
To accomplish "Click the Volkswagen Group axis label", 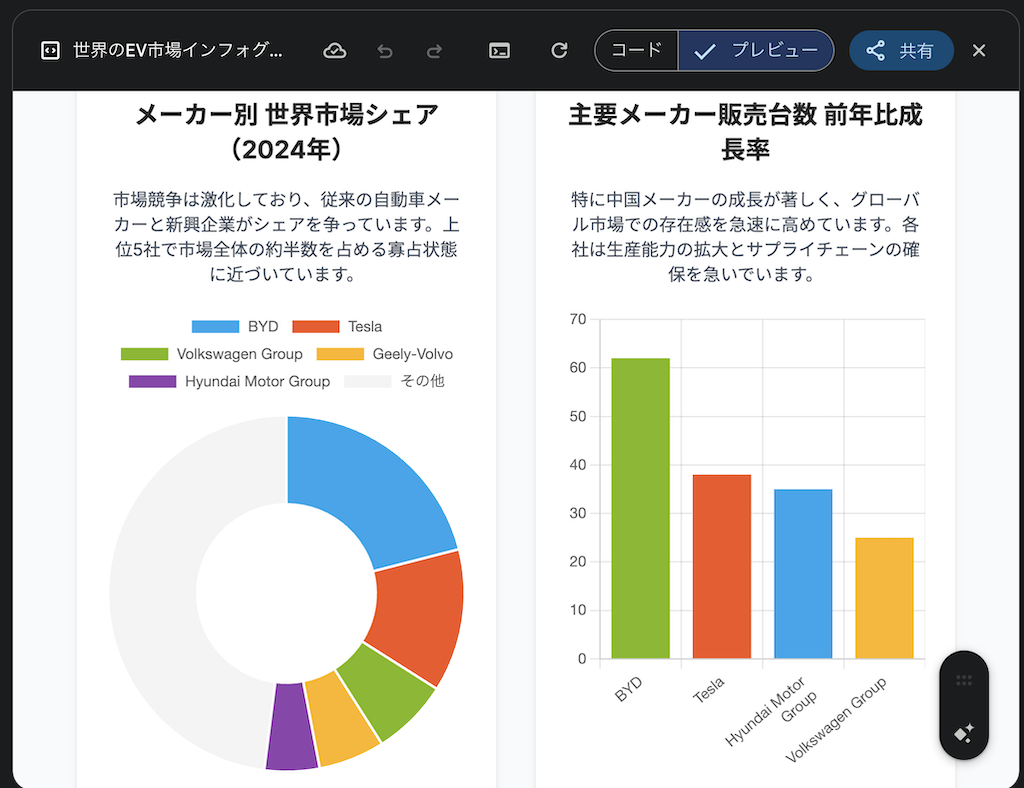I will click(x=836, y=719).
